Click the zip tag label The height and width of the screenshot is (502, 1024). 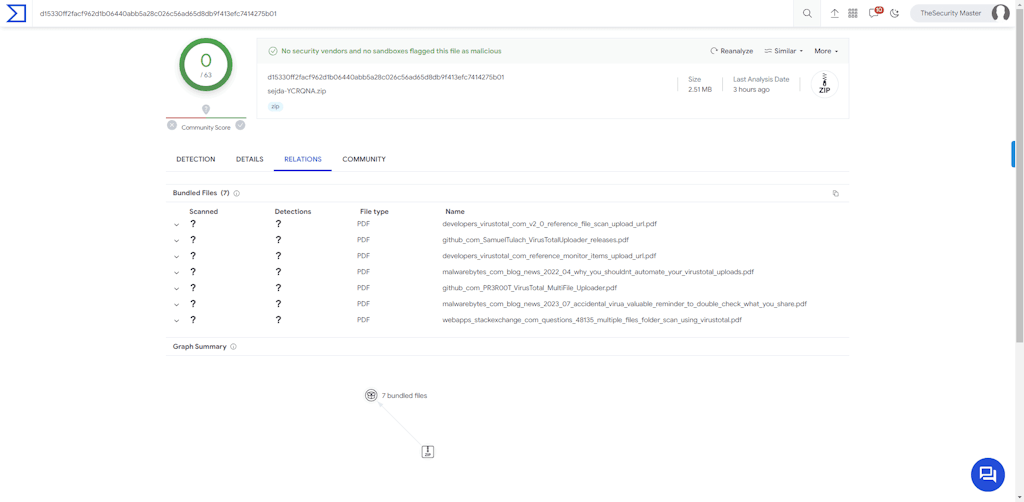click(x=275, y=106)
